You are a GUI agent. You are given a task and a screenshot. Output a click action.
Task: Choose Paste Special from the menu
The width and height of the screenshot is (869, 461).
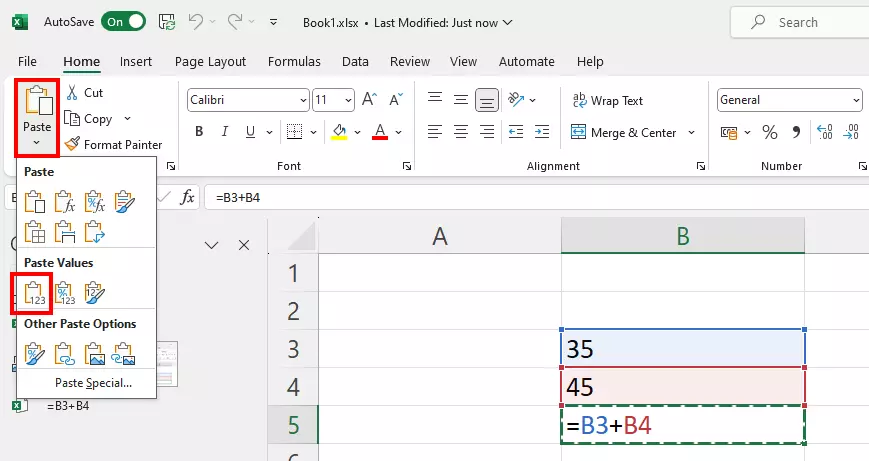coord(93,383)
